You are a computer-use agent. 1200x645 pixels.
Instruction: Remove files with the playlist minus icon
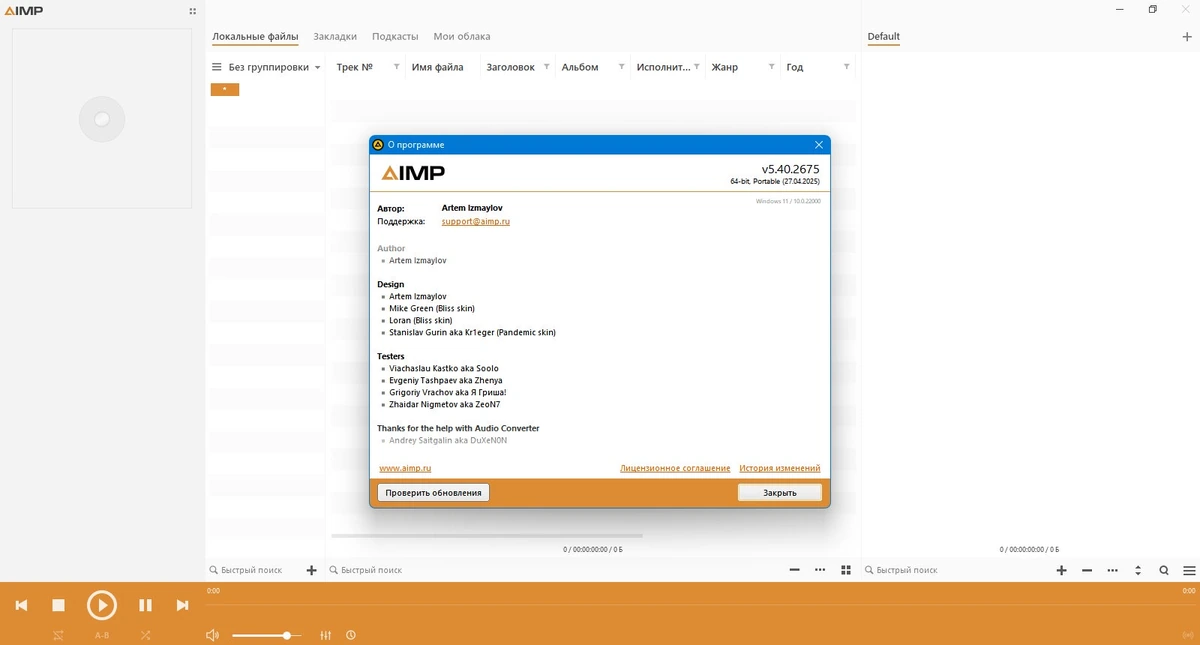click(x=1087, y=570)
